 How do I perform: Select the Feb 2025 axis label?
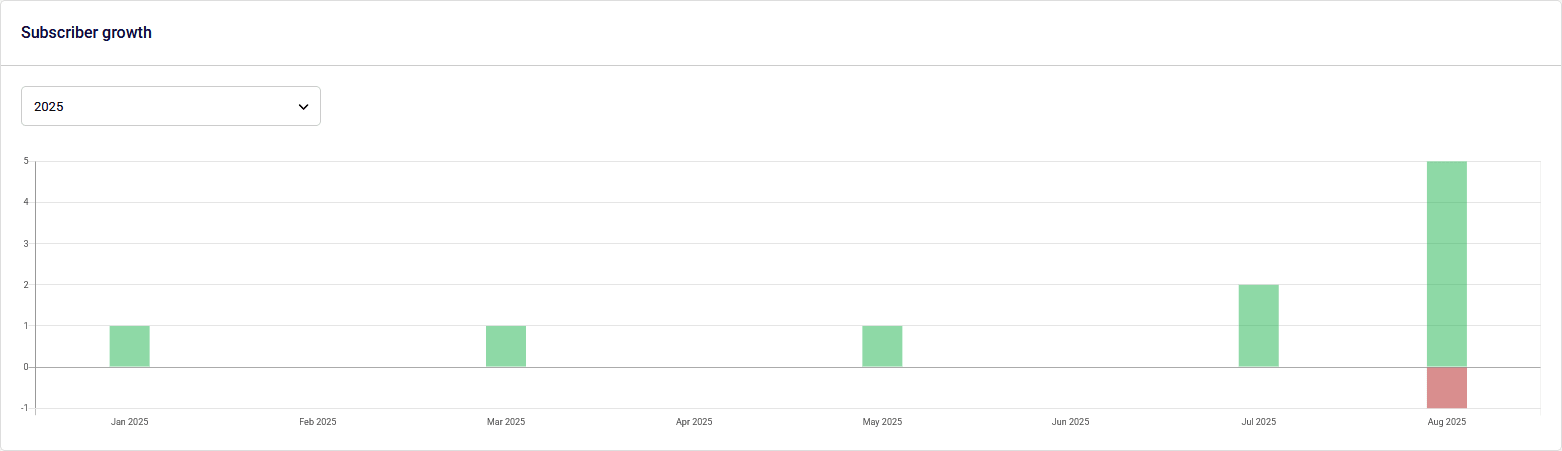318,422
